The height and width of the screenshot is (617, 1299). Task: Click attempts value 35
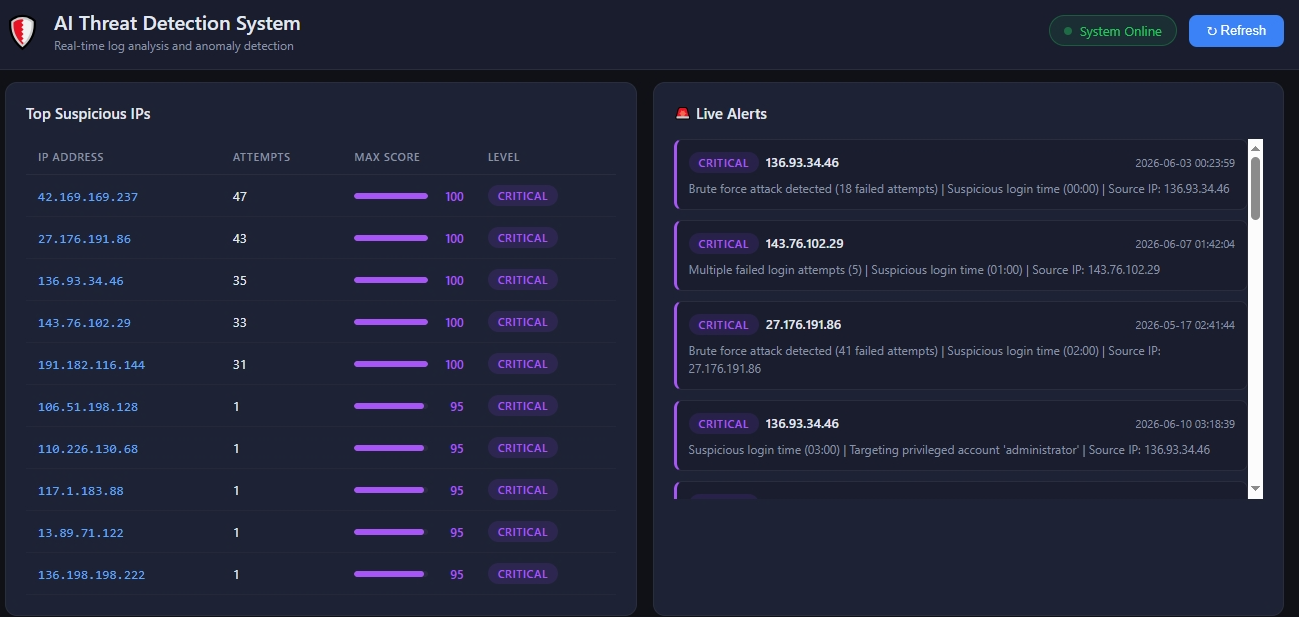click(x=240, y=281)
